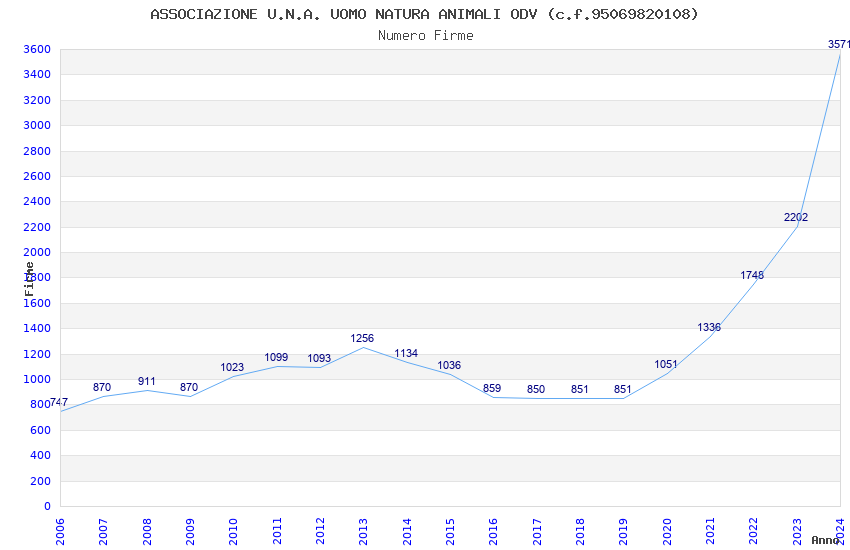
Task: Click data label 1036 for 2015
Action: click(x=449, y=365)
